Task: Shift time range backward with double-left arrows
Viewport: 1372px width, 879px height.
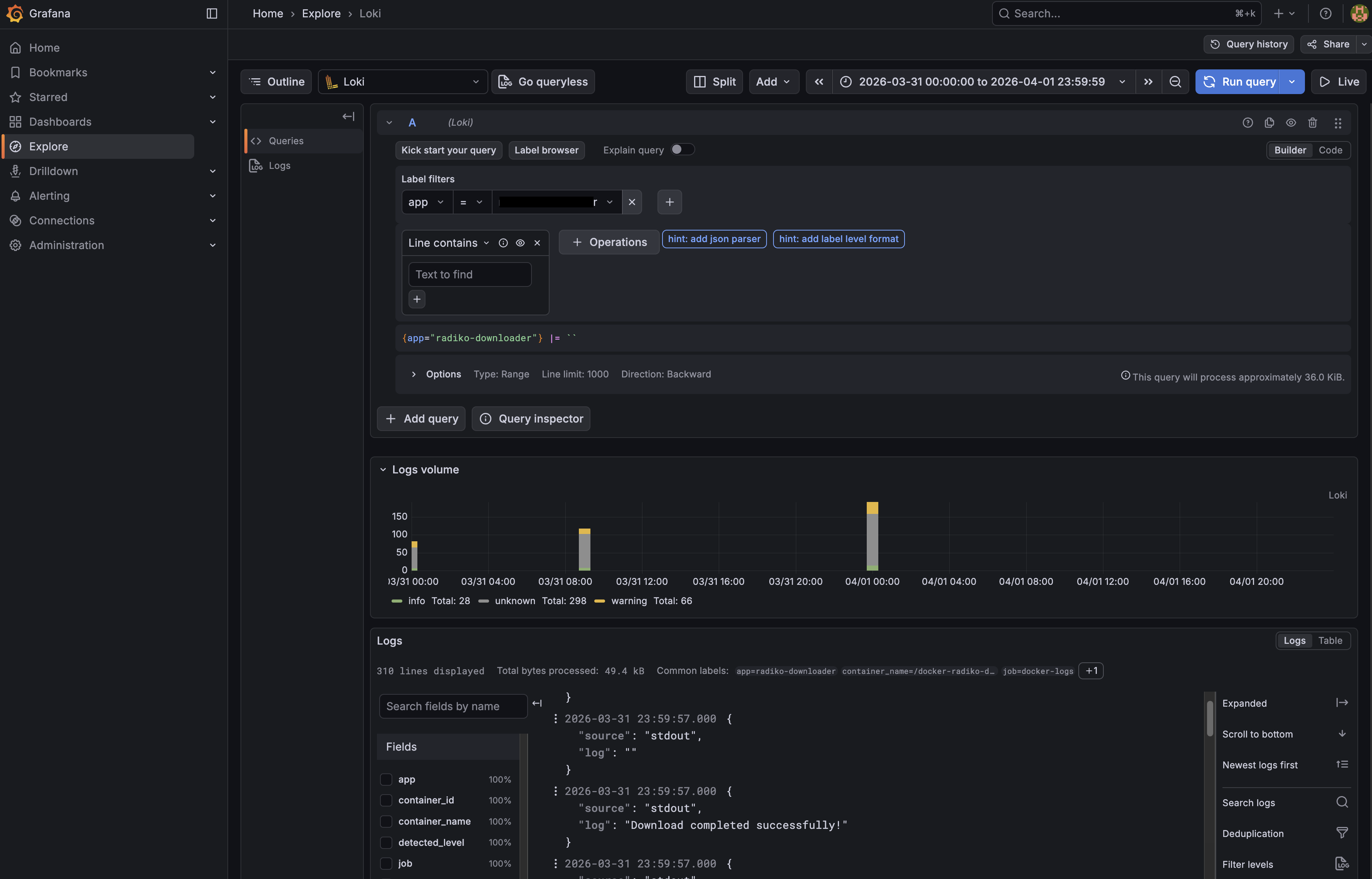Action: tap(819, 82)
